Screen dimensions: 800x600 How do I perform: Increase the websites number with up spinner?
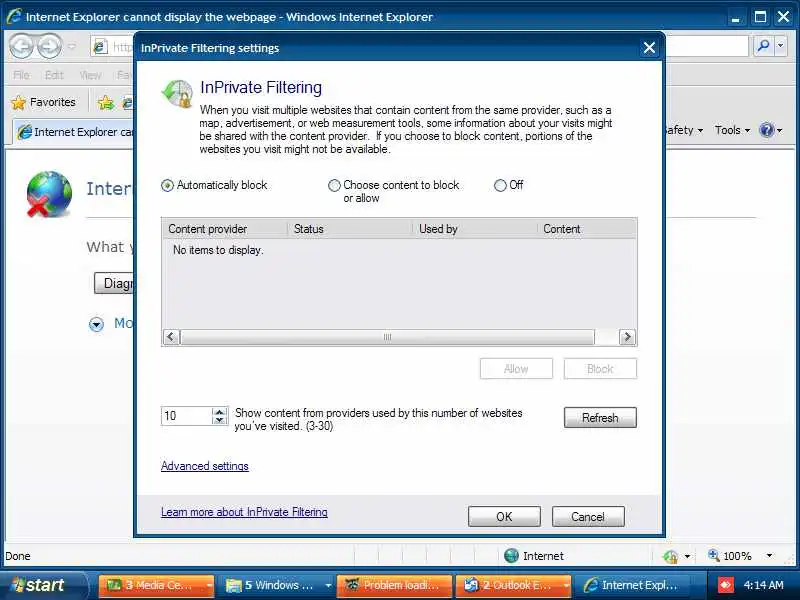point(220,412)
